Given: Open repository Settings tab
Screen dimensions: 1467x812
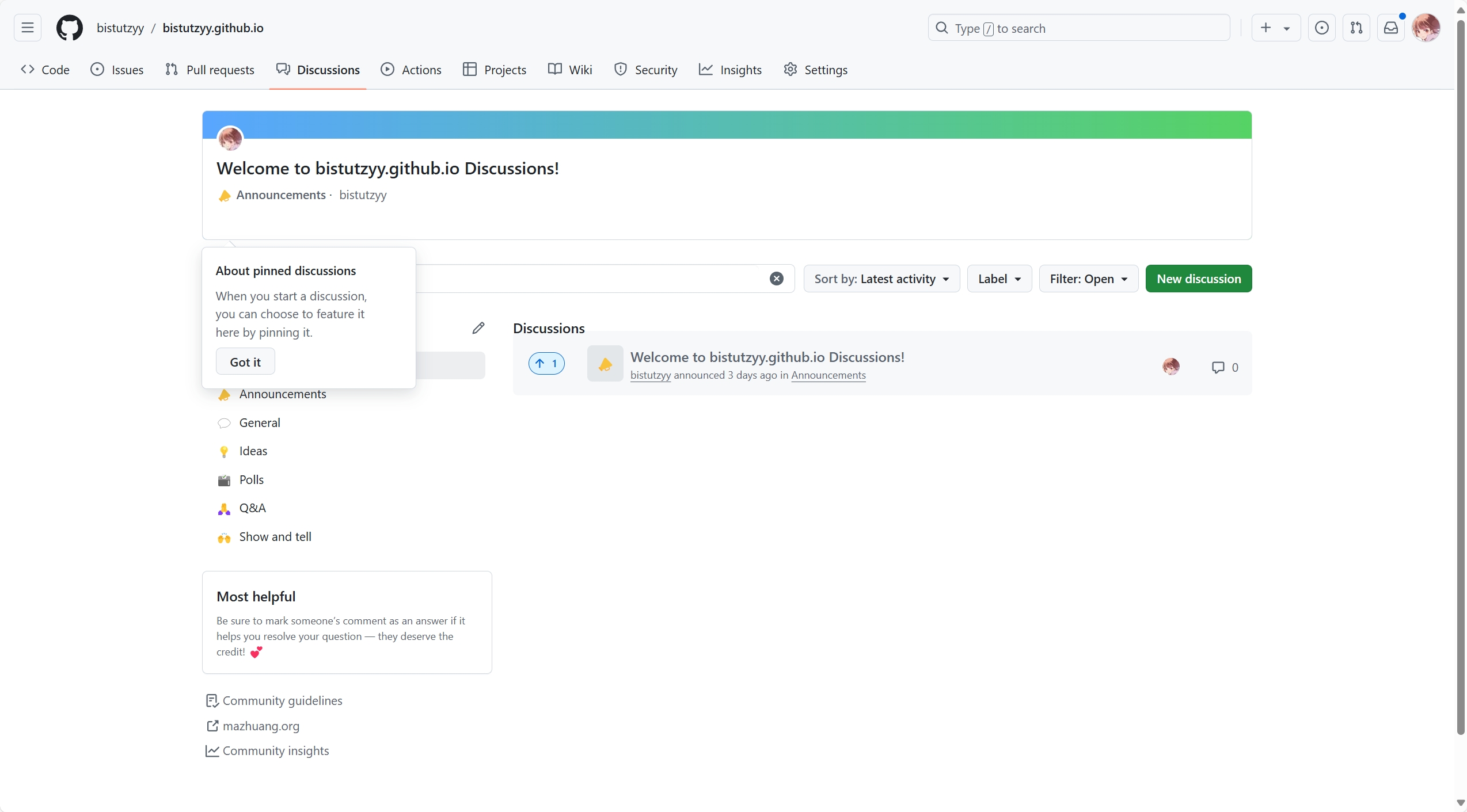Looking at the screenshot, I should pos(815,70).
